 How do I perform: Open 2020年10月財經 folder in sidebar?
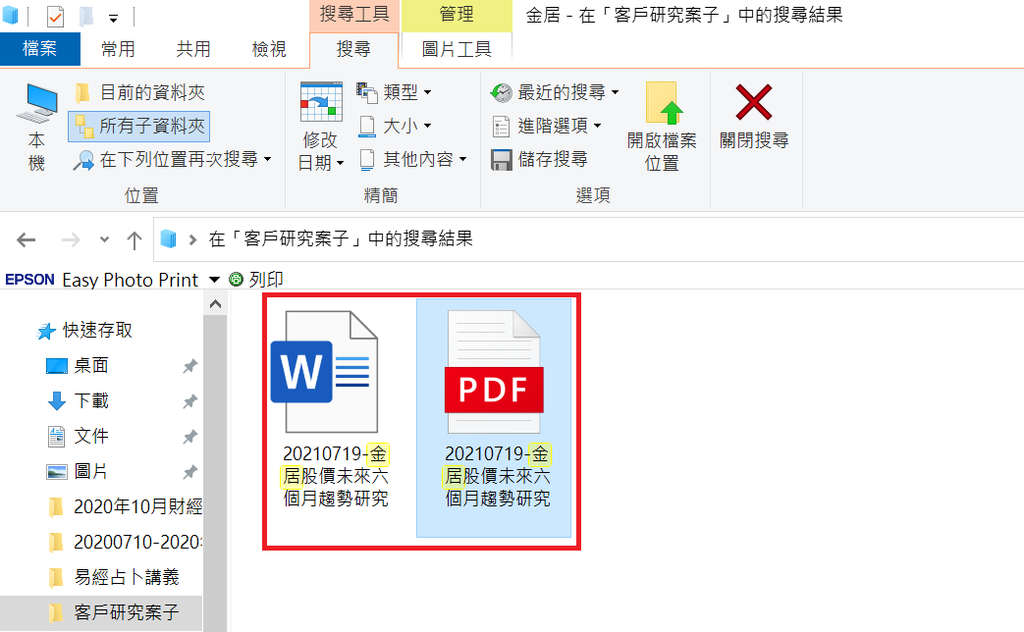[124, 507]
